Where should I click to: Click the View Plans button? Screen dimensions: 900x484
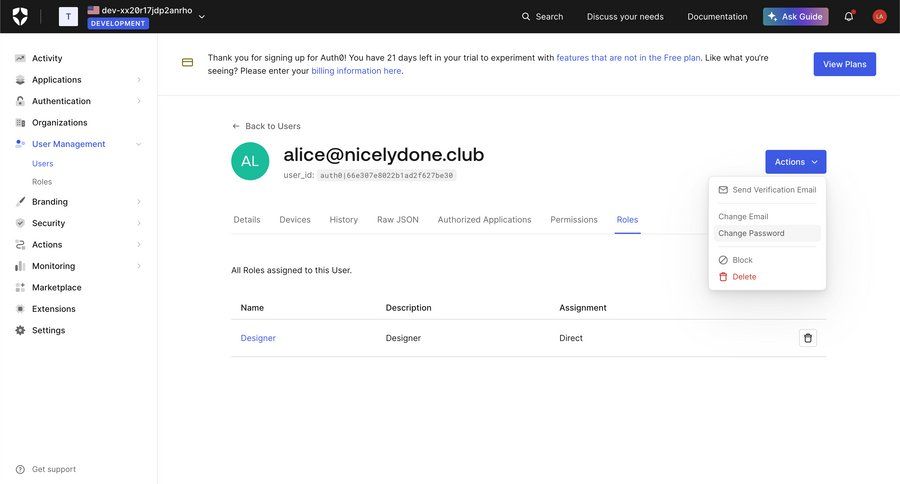(844, 64)
